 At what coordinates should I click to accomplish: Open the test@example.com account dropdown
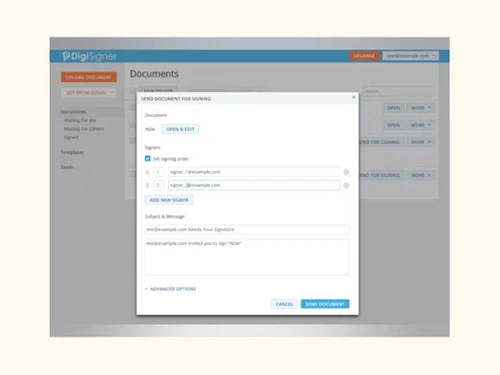point(410,56)
